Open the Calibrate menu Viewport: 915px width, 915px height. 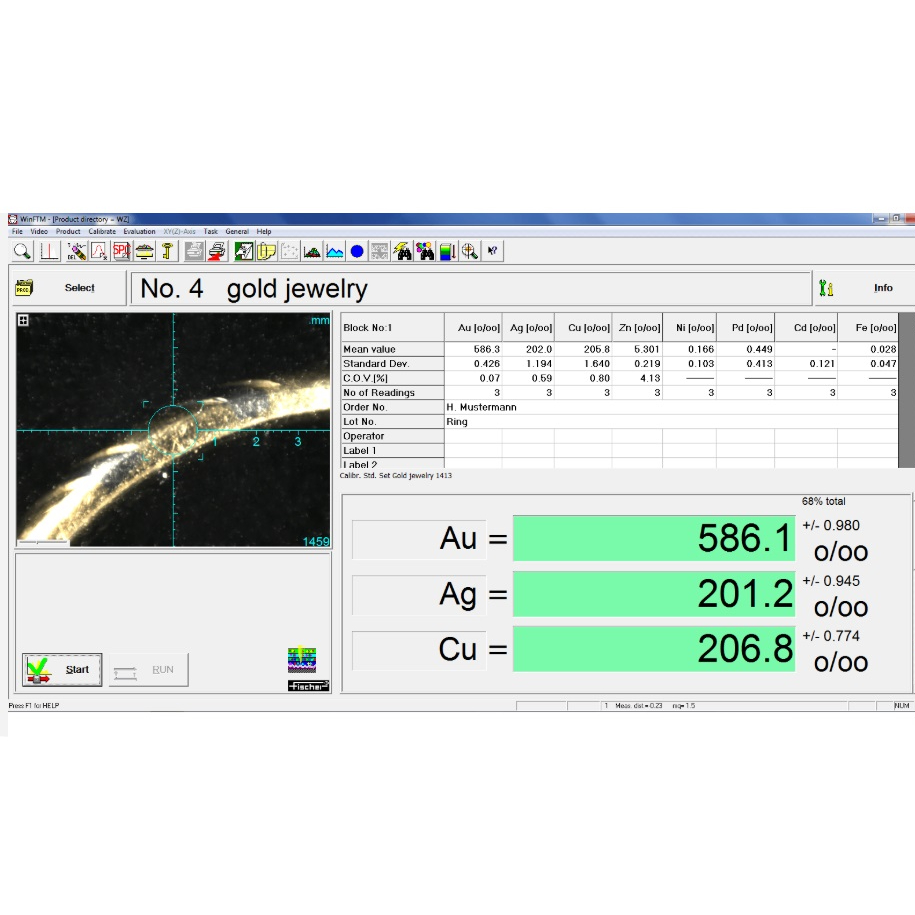pos(102,232)
